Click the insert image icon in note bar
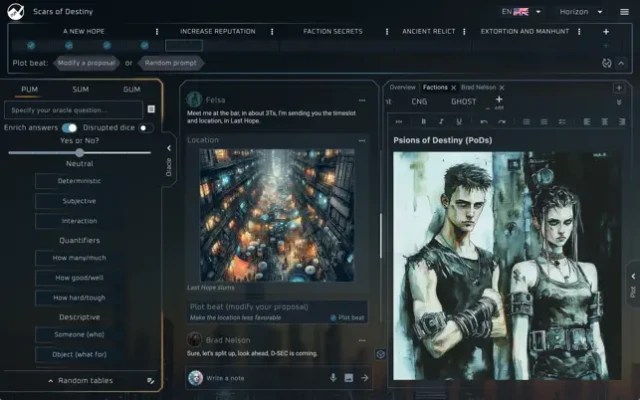Viewport: 640px width, 400px height. (348, 378)
